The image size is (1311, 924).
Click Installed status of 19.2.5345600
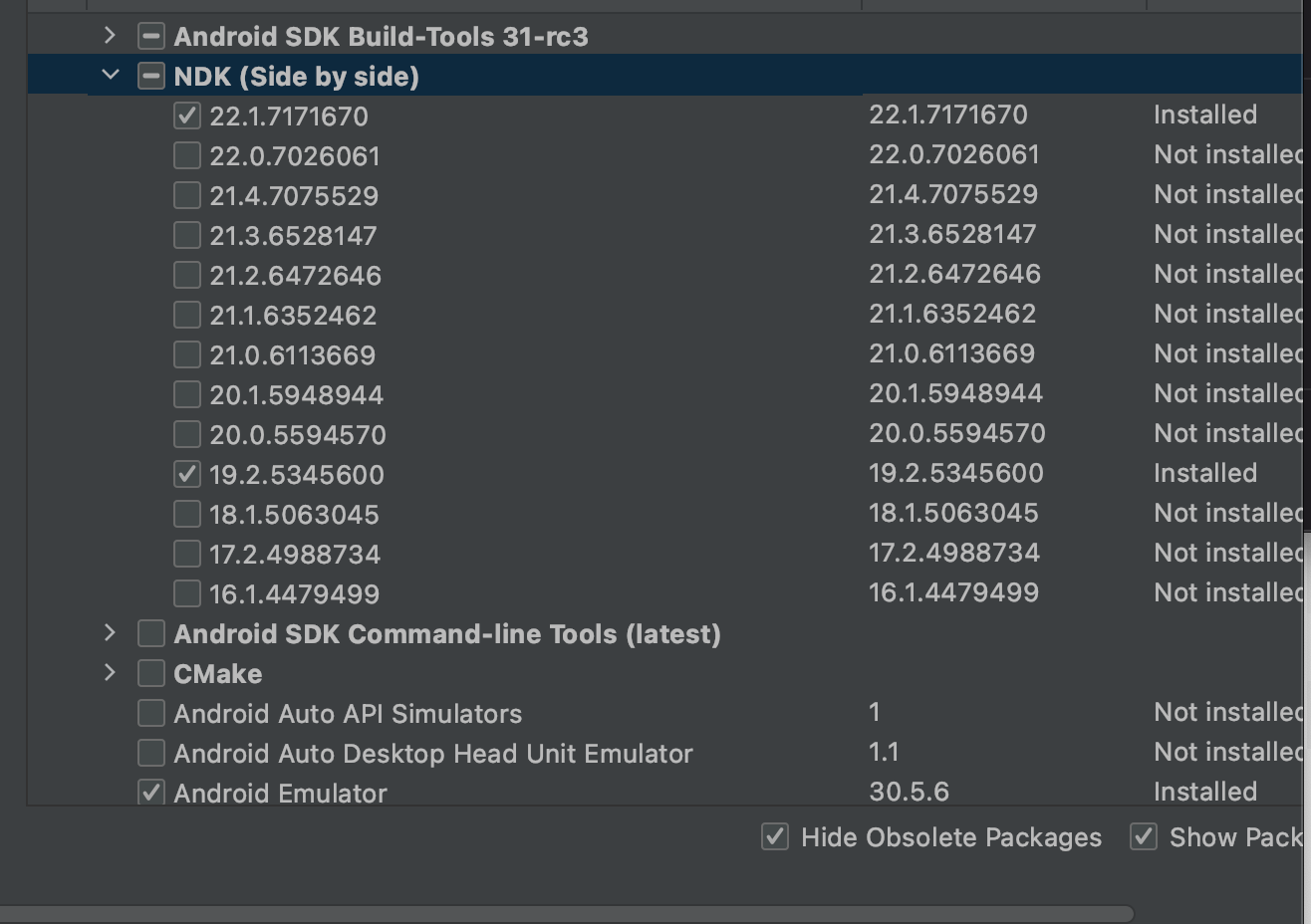1205,473
